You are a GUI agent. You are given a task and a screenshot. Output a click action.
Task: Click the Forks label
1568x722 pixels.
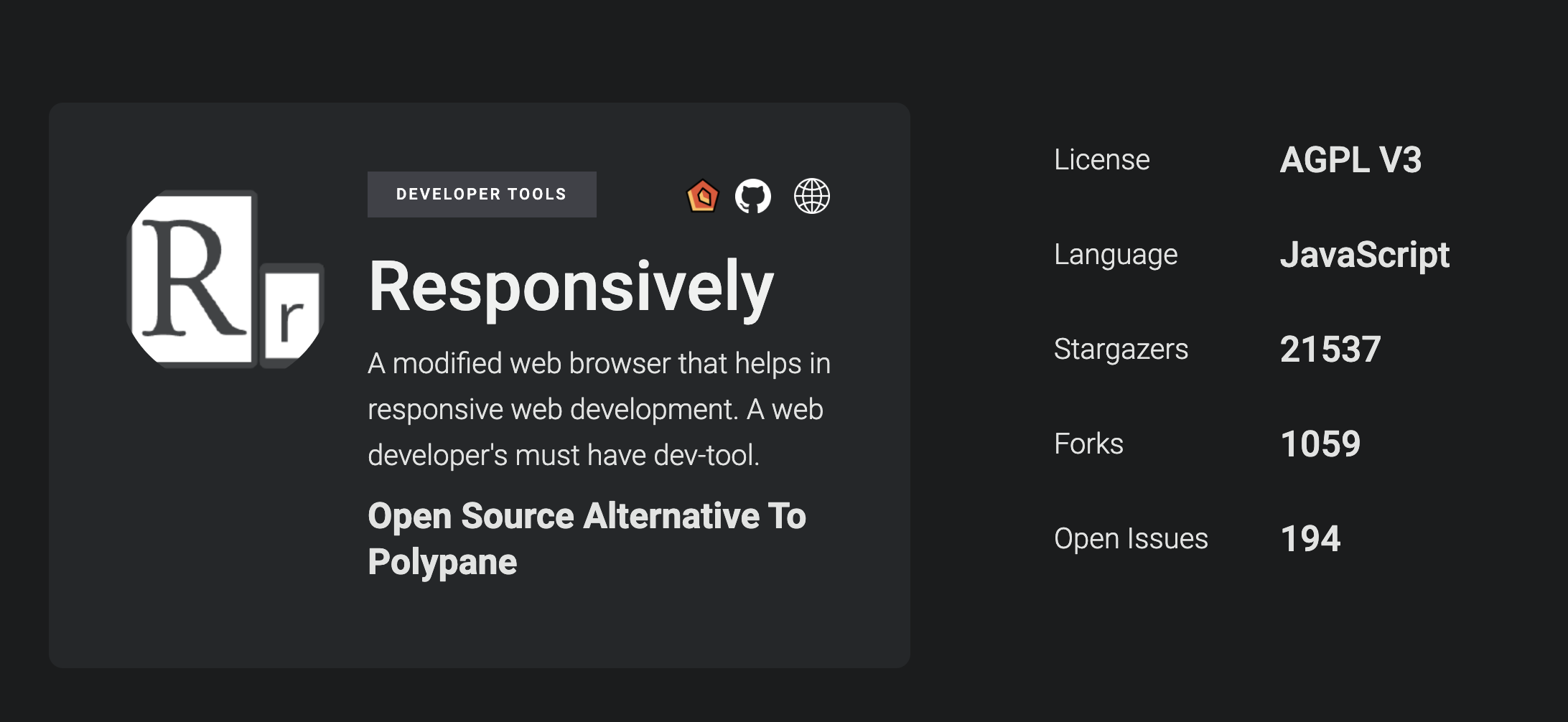(x=1088, y=444)
